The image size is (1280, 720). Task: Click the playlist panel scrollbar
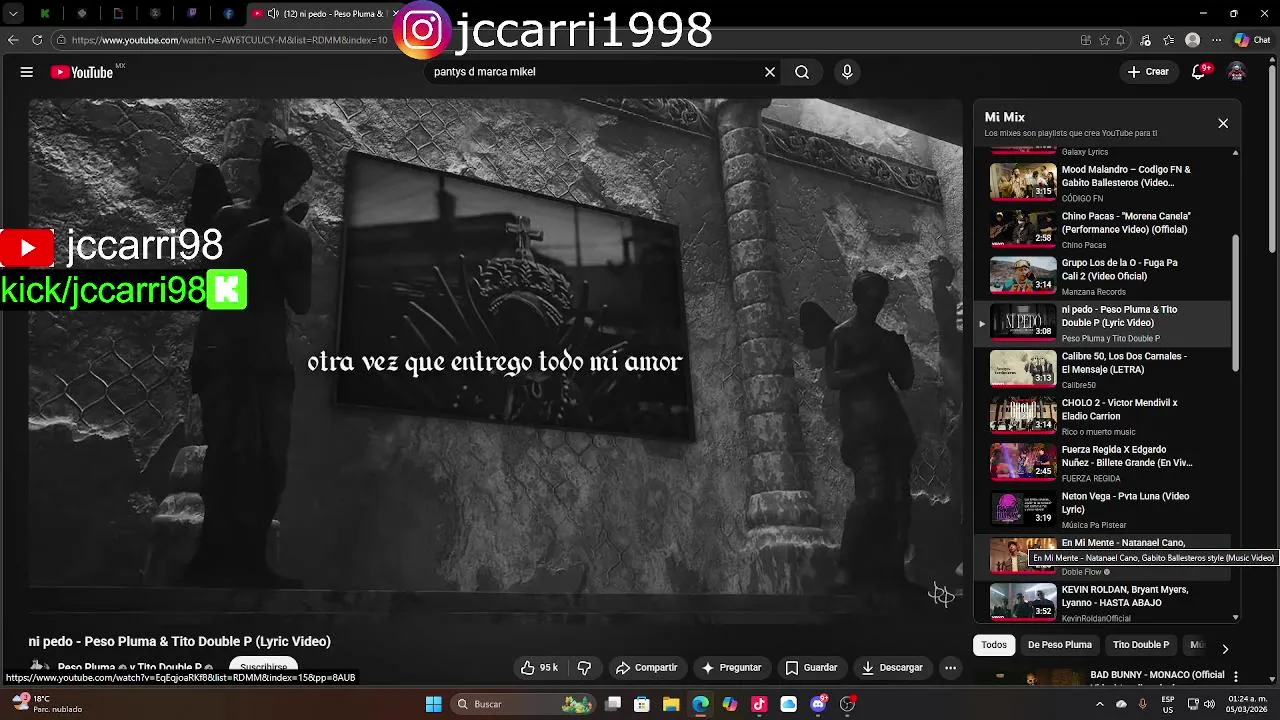(1236, 303)
